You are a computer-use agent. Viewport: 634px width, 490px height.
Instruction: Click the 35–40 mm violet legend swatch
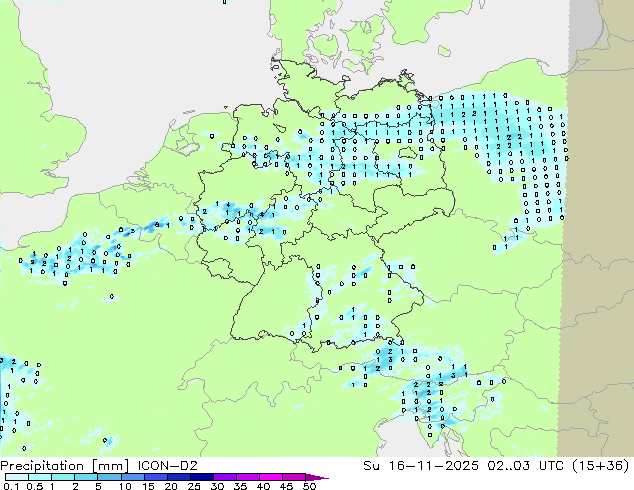click(248, 477)
